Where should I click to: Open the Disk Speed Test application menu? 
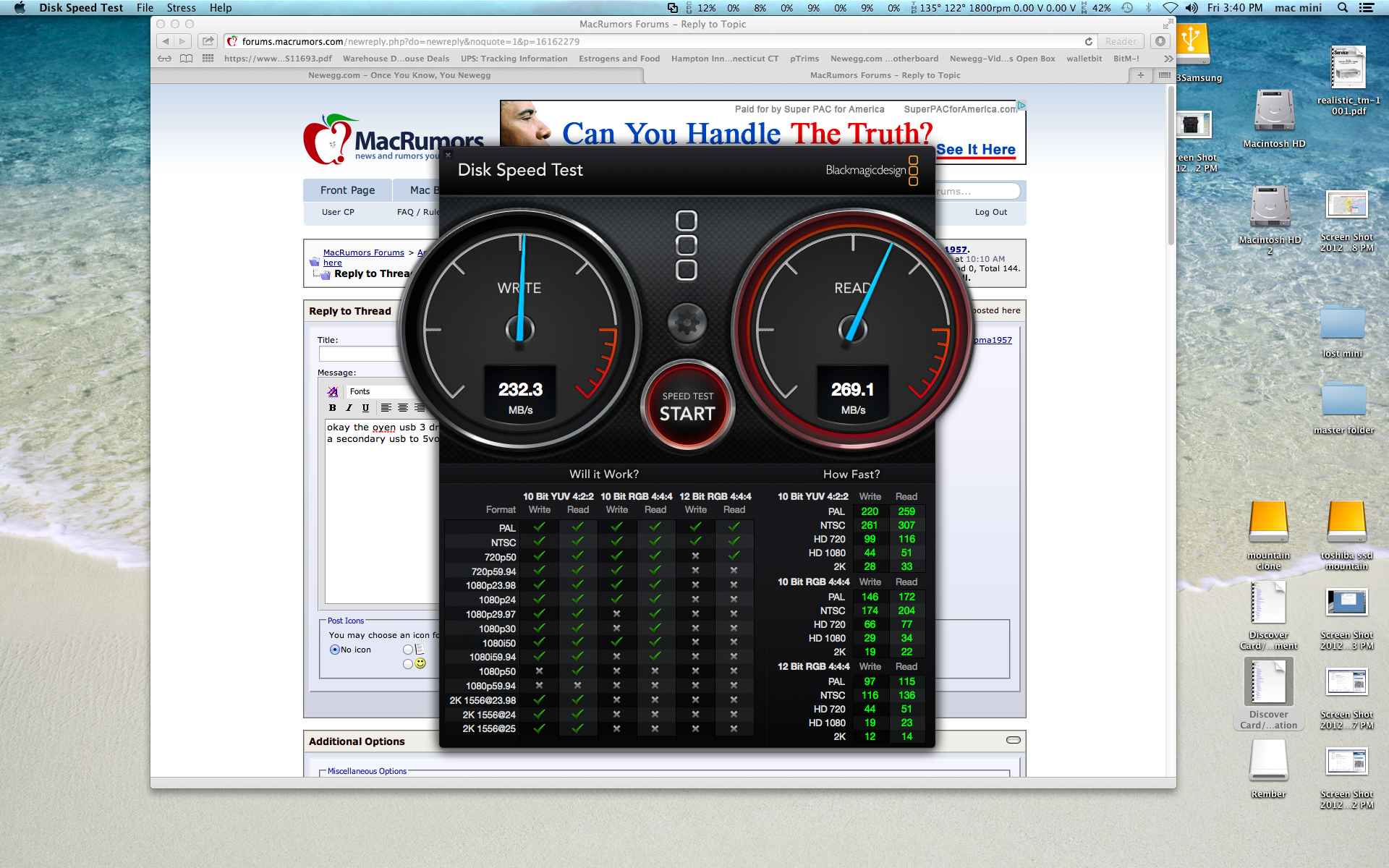pos(81,8)
